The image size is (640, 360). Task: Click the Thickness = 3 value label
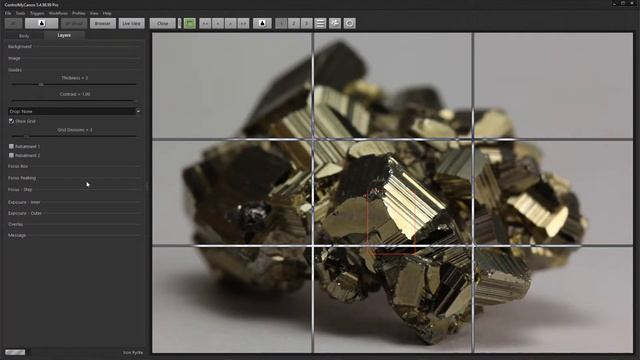pyautogui.click(x=75, y=78)
